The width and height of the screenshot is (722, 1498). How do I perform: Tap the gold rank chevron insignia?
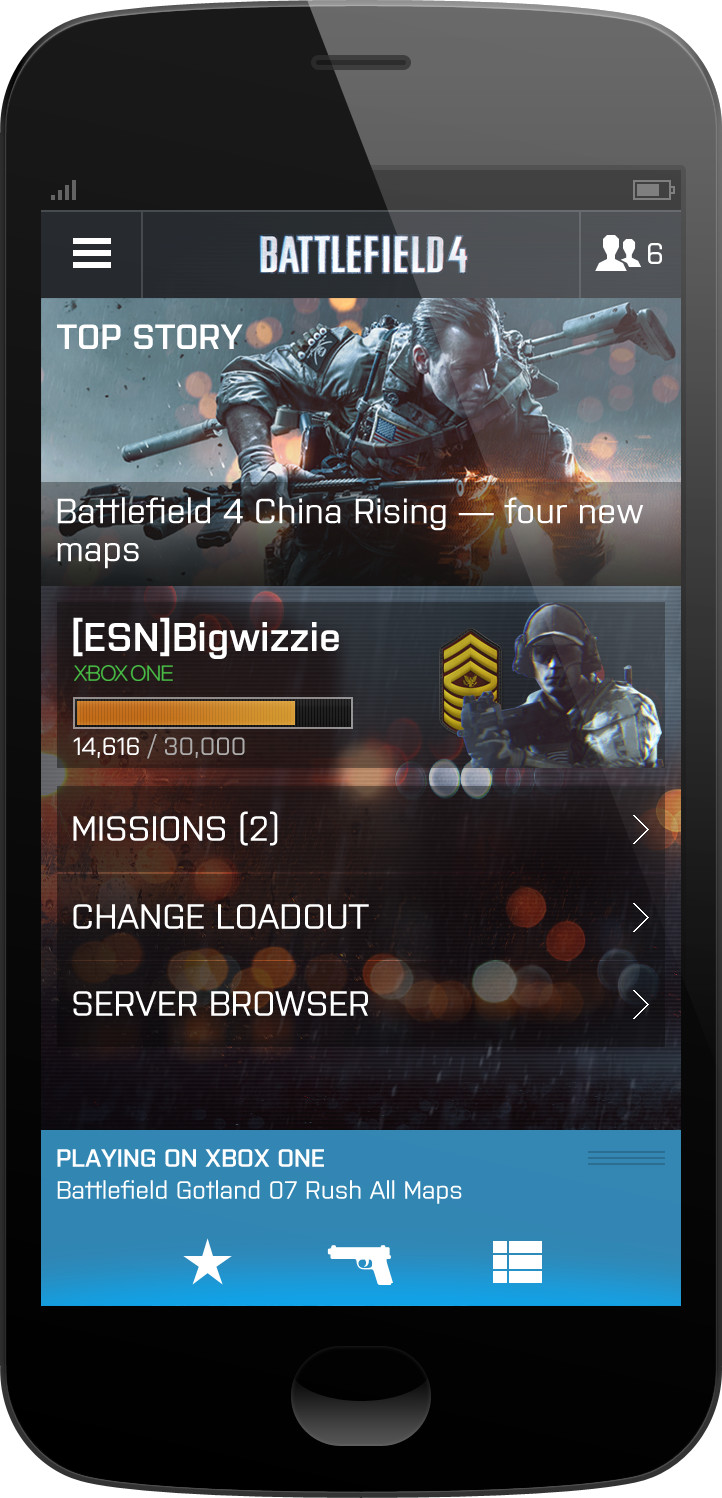(x=472, y=680)
